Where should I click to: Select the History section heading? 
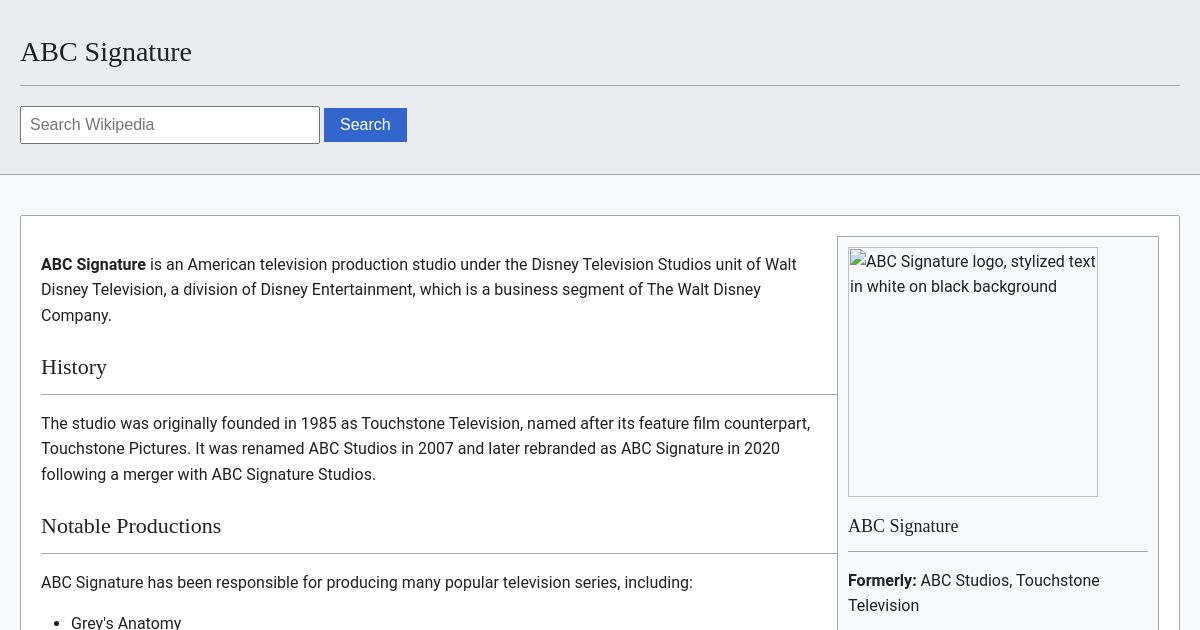(x=74, y=367)
